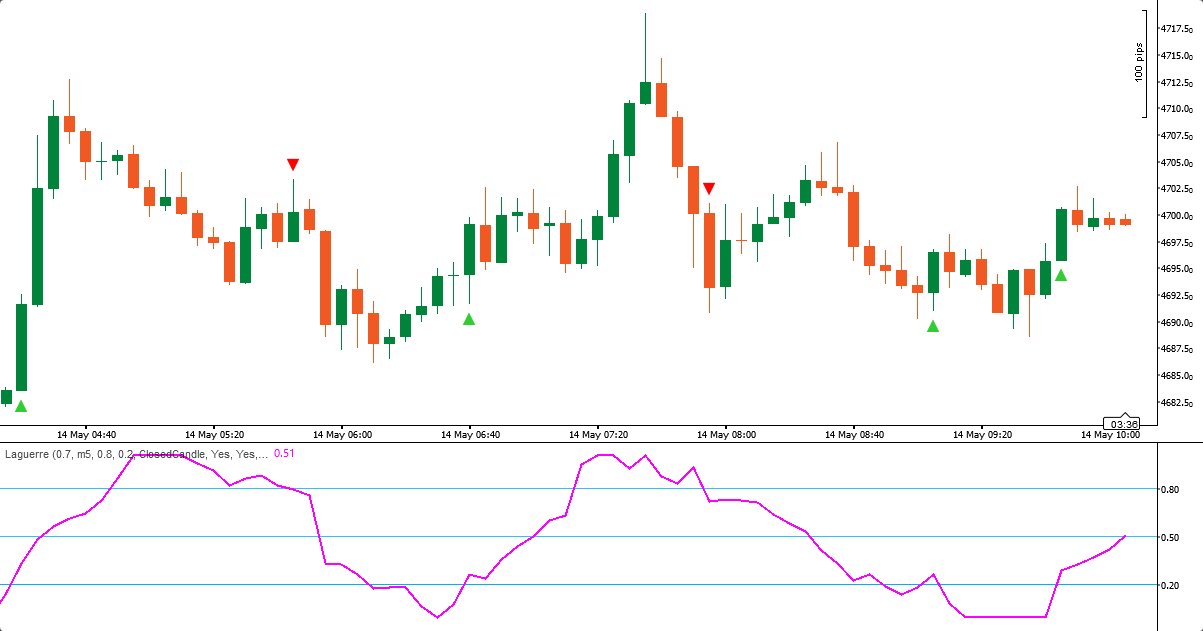The height and width of the screenshot is (631, 1203).
Task: Click the 4715.0 price axis label
Action: pyautogui.click(x=1176, y=56)
